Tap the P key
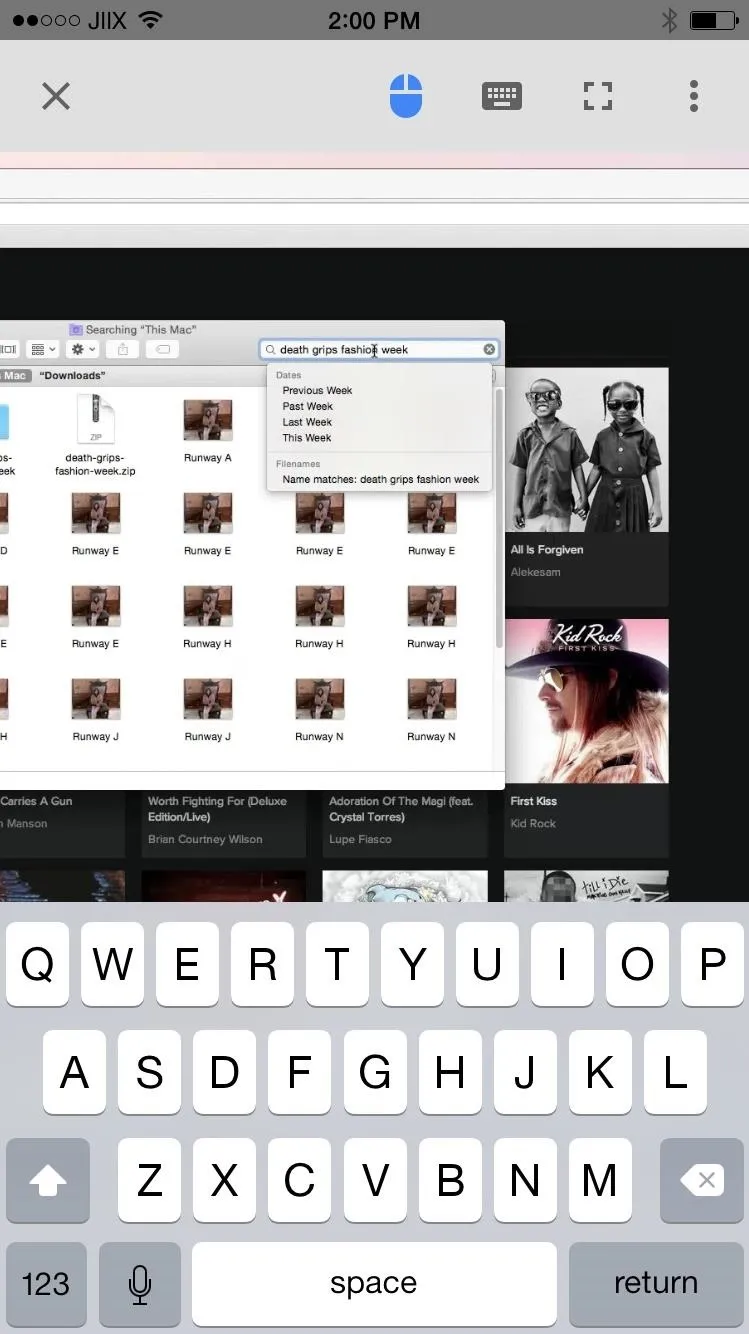Screen dimensions: 749x1334 click(712, 964)
